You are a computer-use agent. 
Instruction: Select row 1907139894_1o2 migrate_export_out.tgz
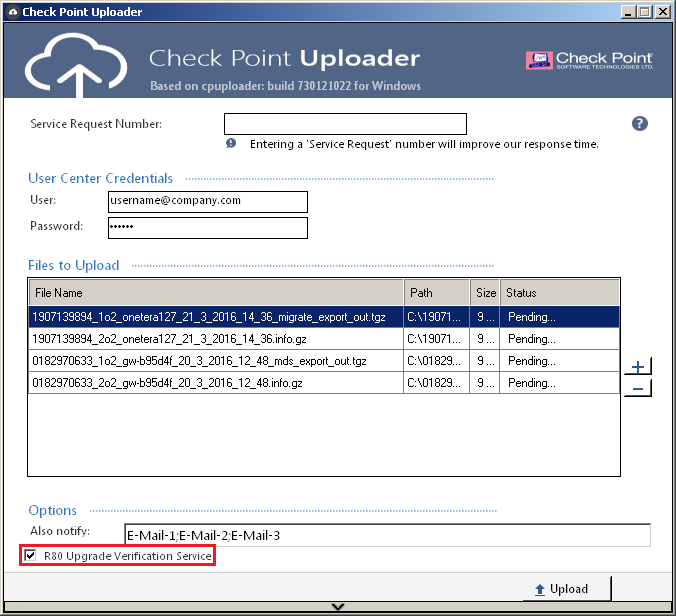click(324, 317)
